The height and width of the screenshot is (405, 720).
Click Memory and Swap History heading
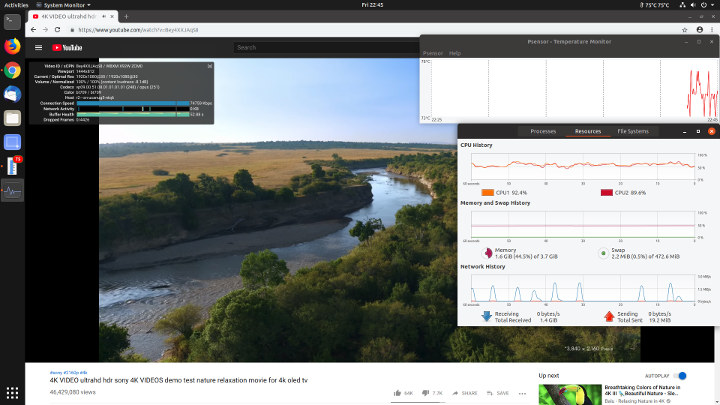click(495, 203)
